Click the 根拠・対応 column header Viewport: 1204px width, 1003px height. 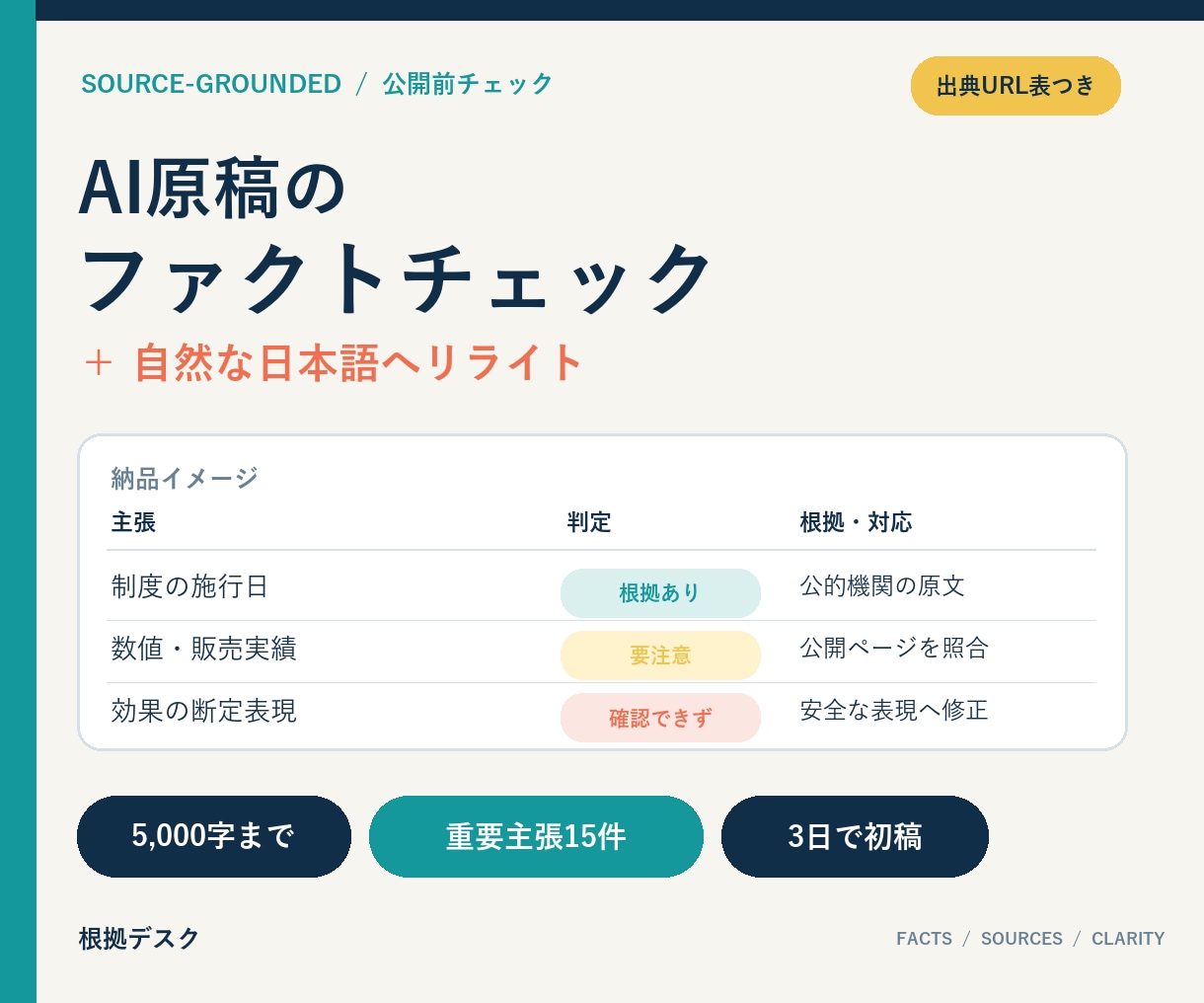pos(856,522)
